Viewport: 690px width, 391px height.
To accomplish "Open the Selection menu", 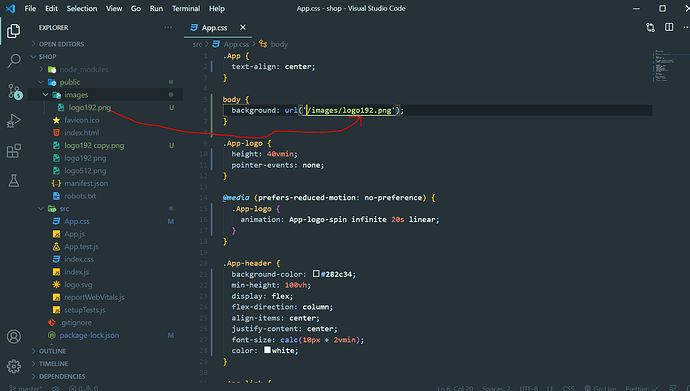I will (x=82, y=8).
